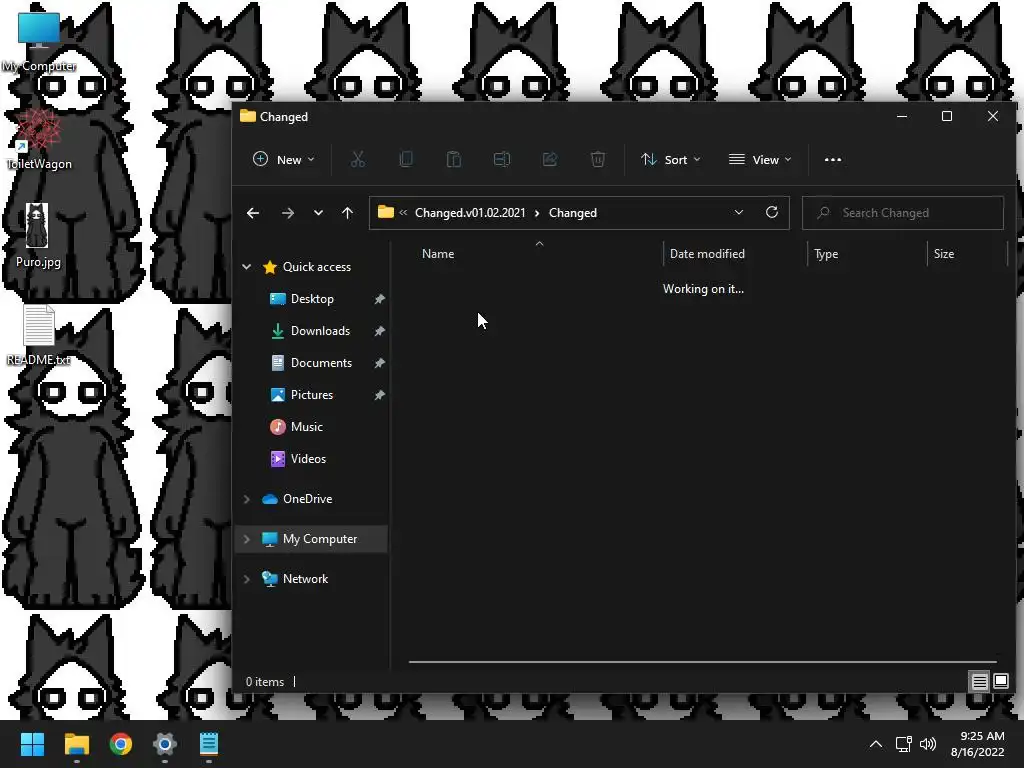Go up one folder level arrow
Image resolution: width=1024 pixels, height=768 pixels.
click(x=347, y=213)
